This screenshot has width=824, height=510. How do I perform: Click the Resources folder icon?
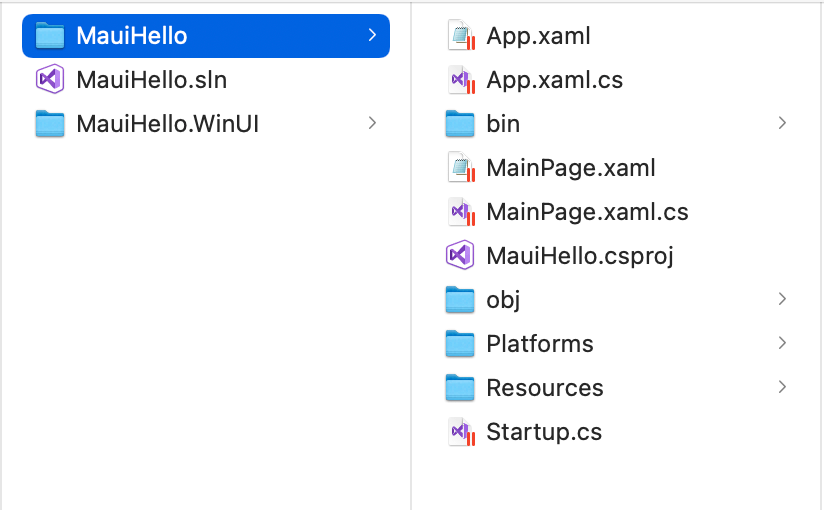(x=460, y=387)
